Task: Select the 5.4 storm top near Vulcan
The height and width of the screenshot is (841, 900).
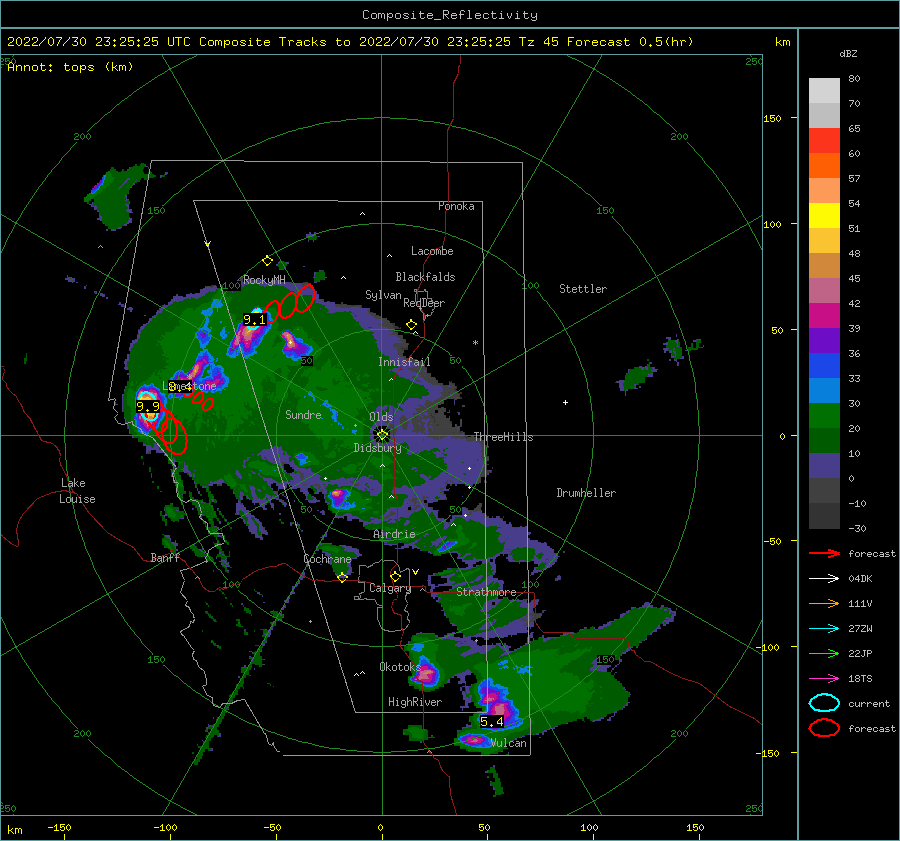Action: pyautogui.click(x=492, y=722)
